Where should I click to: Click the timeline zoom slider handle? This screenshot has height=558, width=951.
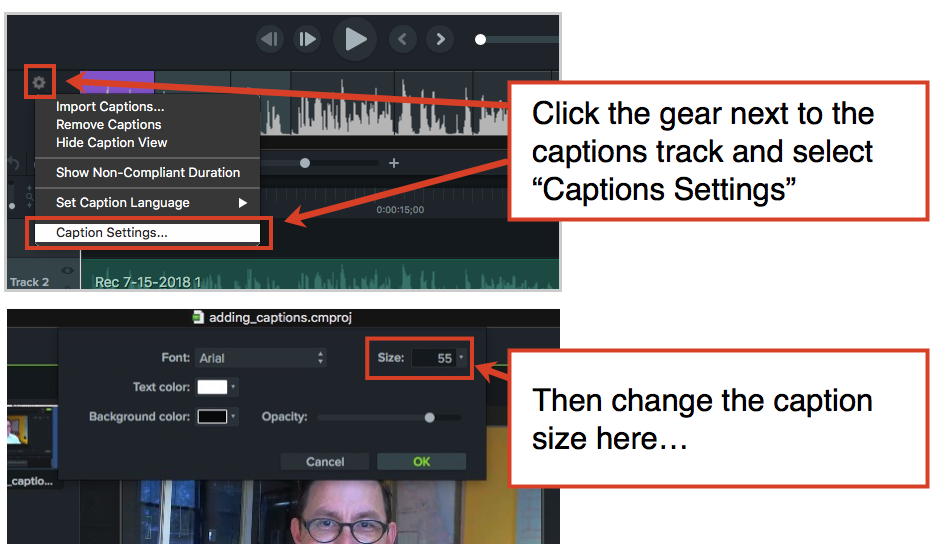[x=305, y=163]
